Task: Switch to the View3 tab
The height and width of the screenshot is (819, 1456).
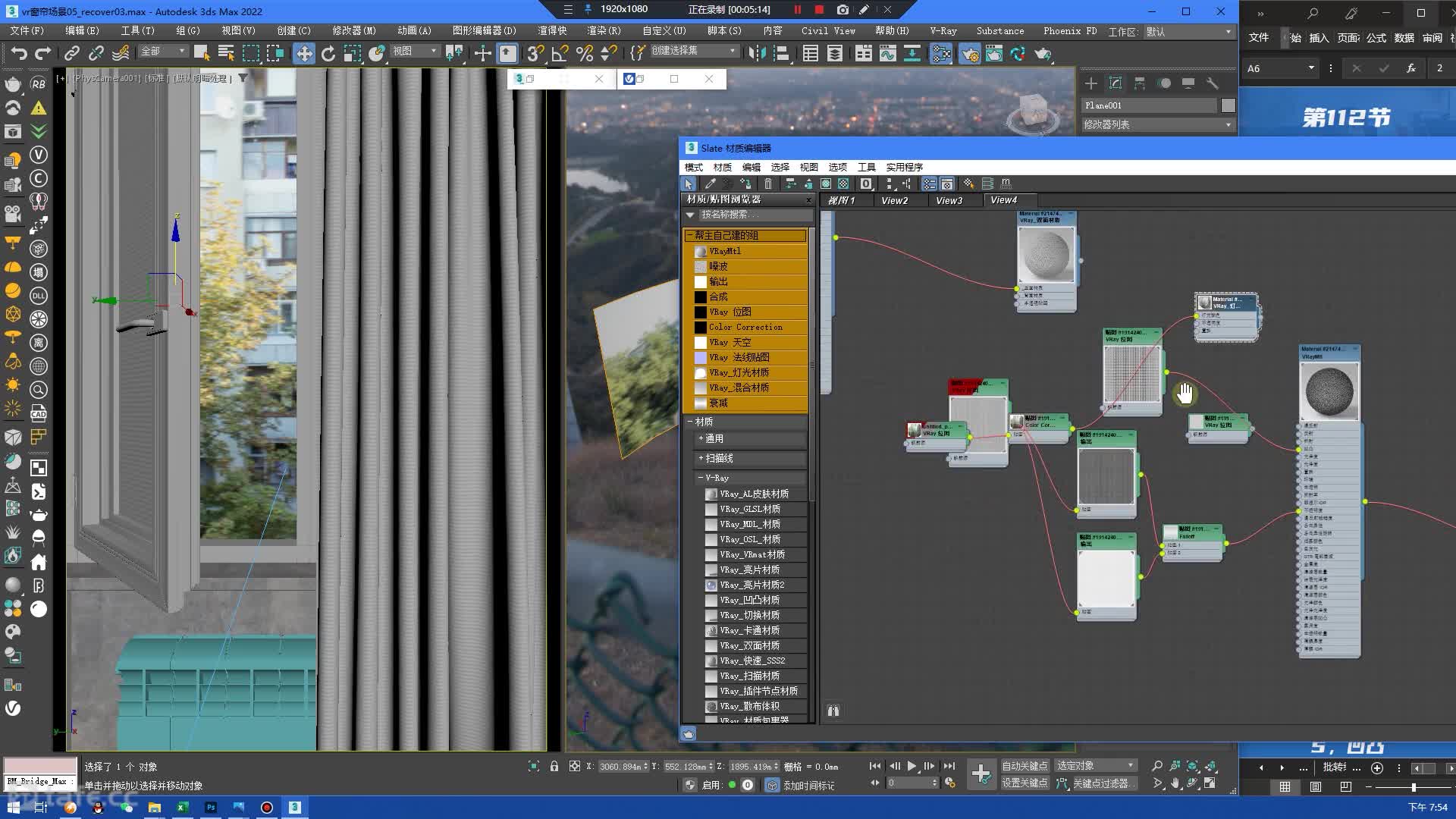Action: point(949,200)
